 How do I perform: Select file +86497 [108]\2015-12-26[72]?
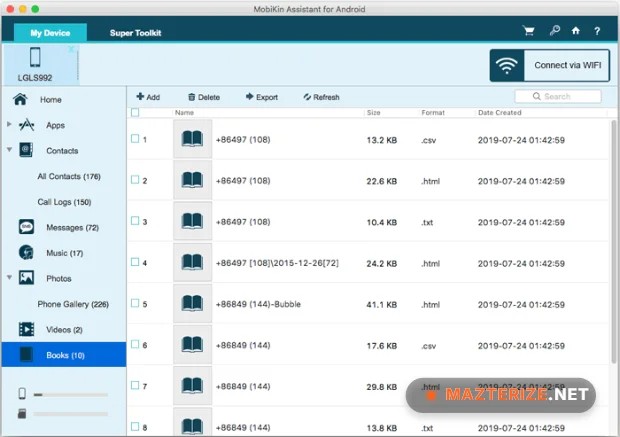coord(277,263)
